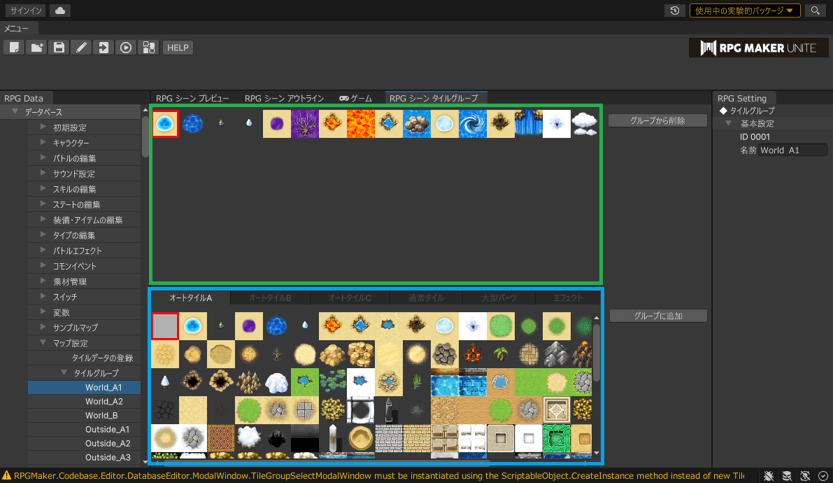Select the pencil edit tool icon
The image size is (833, 483).
pyautogui.click(x=81, y=47)
